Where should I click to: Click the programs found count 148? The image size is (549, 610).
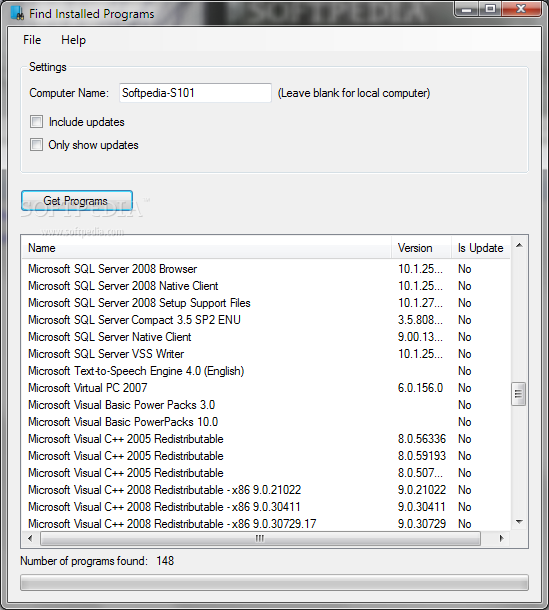165,561
